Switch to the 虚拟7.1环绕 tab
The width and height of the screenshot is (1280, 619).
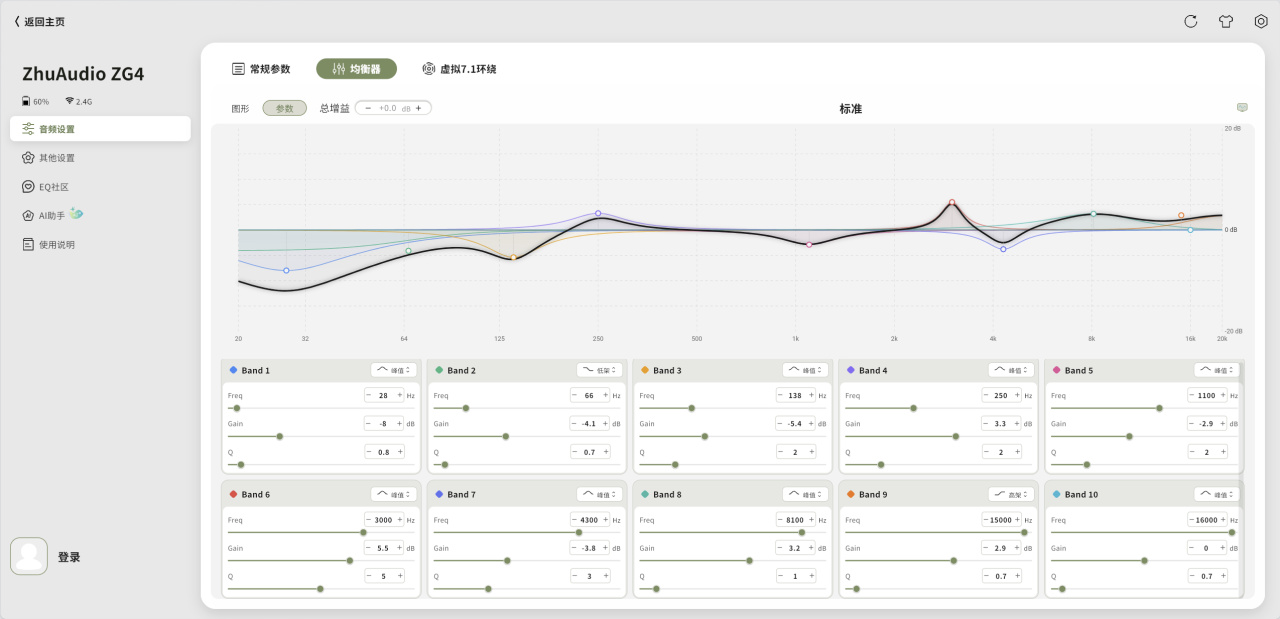pos(459,69)
